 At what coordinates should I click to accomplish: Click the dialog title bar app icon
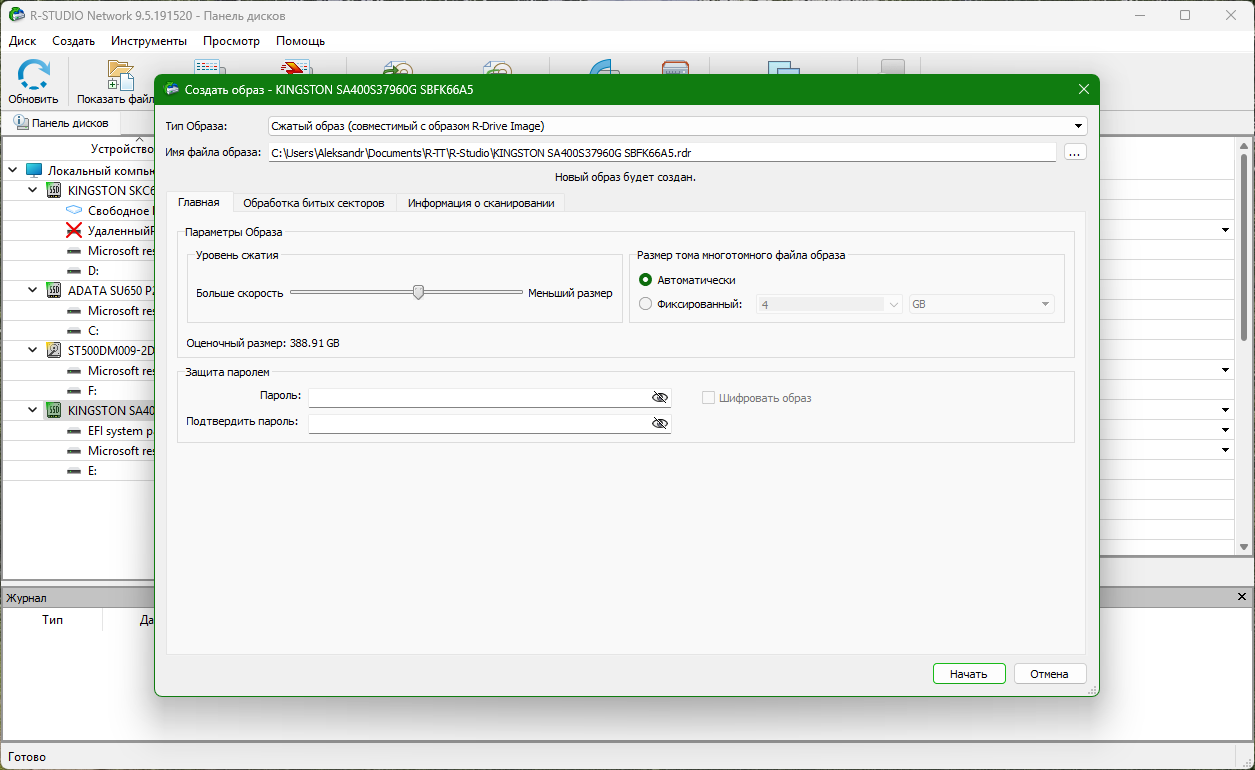(172, 89)
